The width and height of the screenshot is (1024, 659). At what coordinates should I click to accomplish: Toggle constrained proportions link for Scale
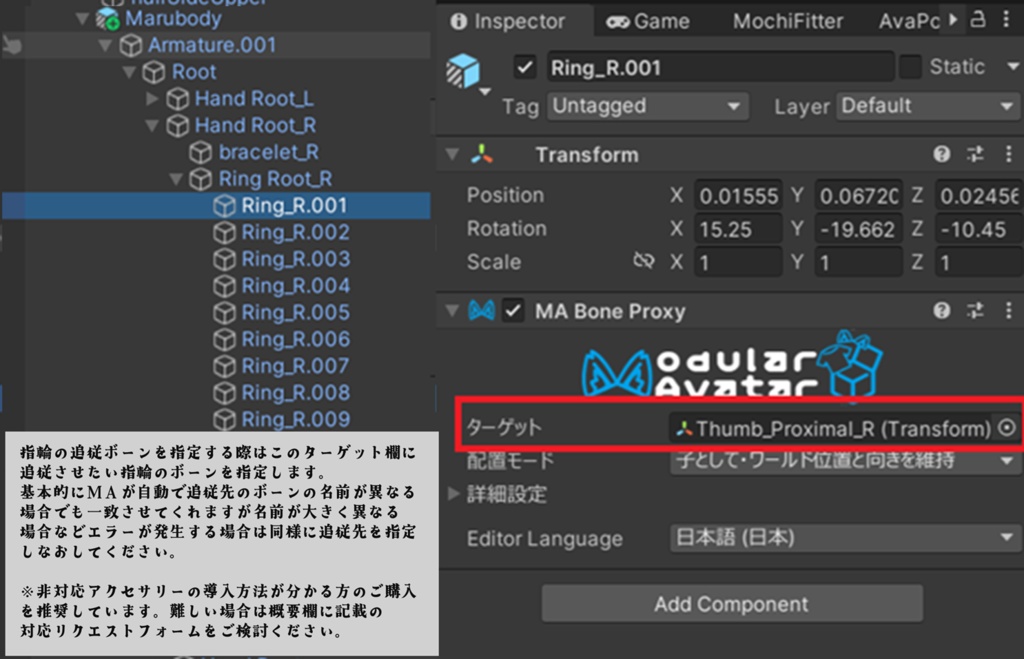coord(643,261)
